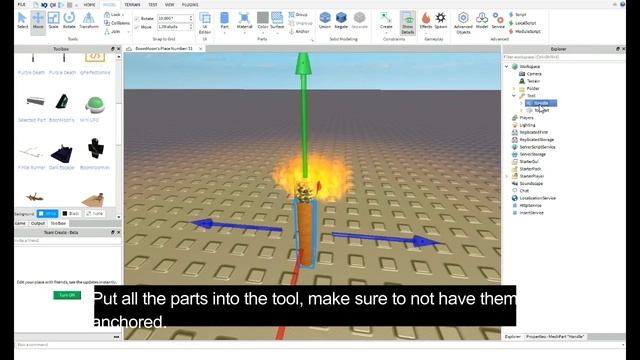The width and height of the screenshot is (640, 360).
Task: Toggle Show Details for constraints
Action: click(407, 23)
